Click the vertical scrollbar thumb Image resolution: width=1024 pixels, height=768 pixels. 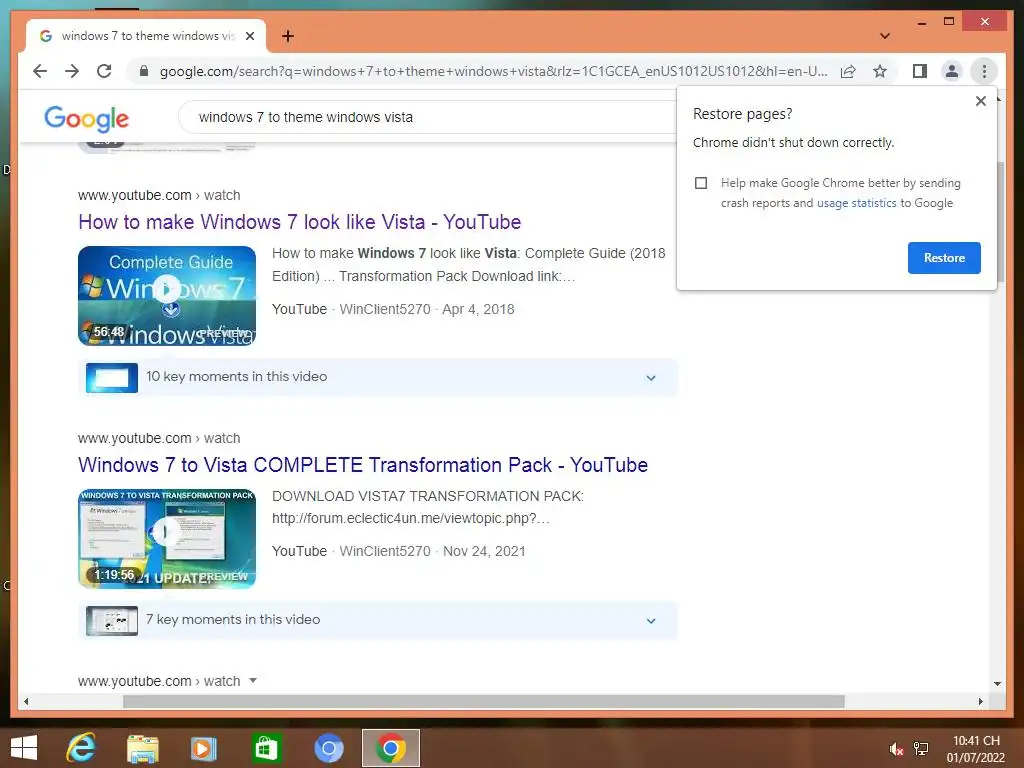pyautogui.click(x=1000, y=222)
